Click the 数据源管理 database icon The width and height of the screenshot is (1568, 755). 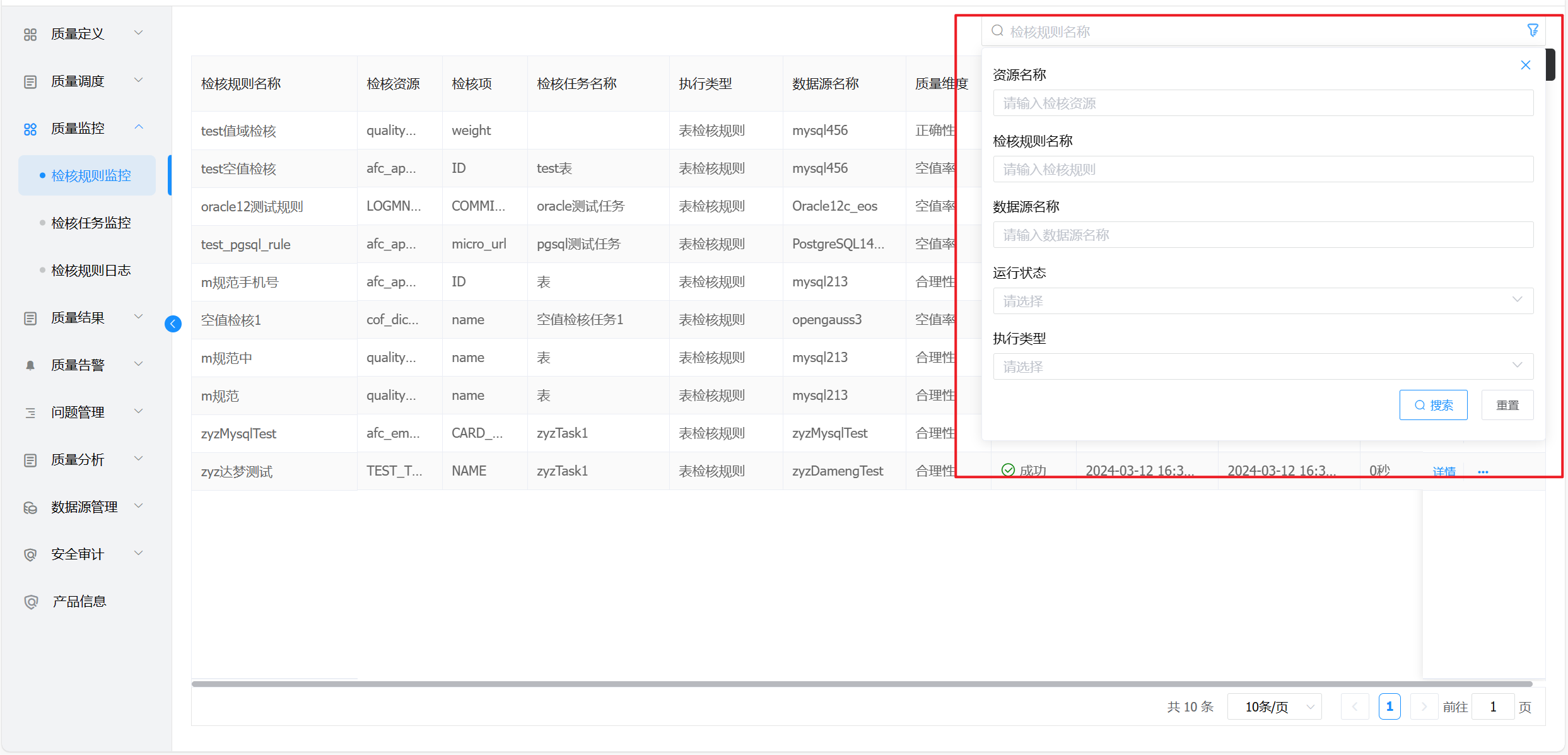[x=30, y=507]
